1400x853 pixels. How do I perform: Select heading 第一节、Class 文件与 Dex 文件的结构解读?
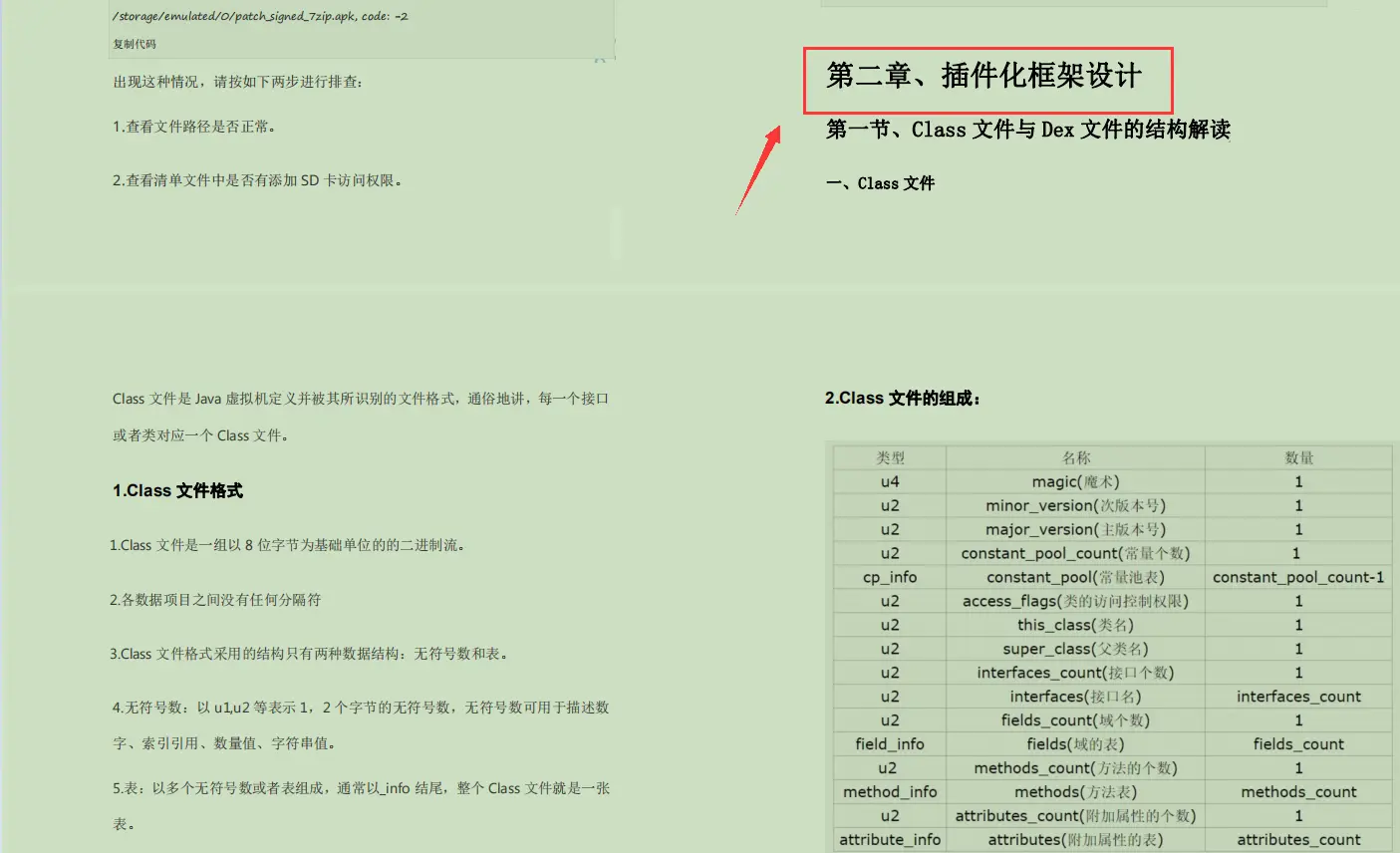tap(1028, 130)
